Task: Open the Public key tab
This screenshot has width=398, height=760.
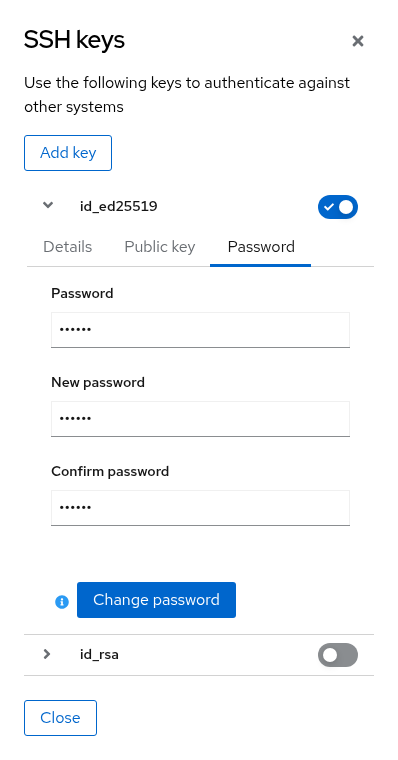Action: (x=159, y=247)
